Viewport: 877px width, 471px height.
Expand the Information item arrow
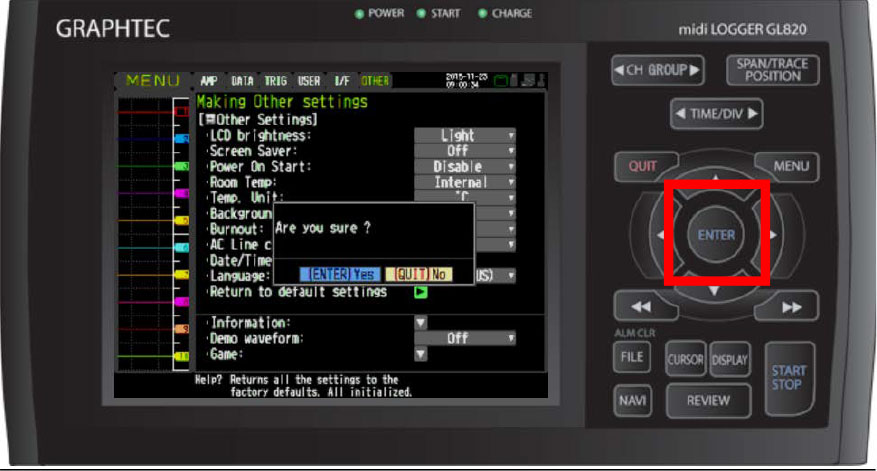[x=421, y=322]
